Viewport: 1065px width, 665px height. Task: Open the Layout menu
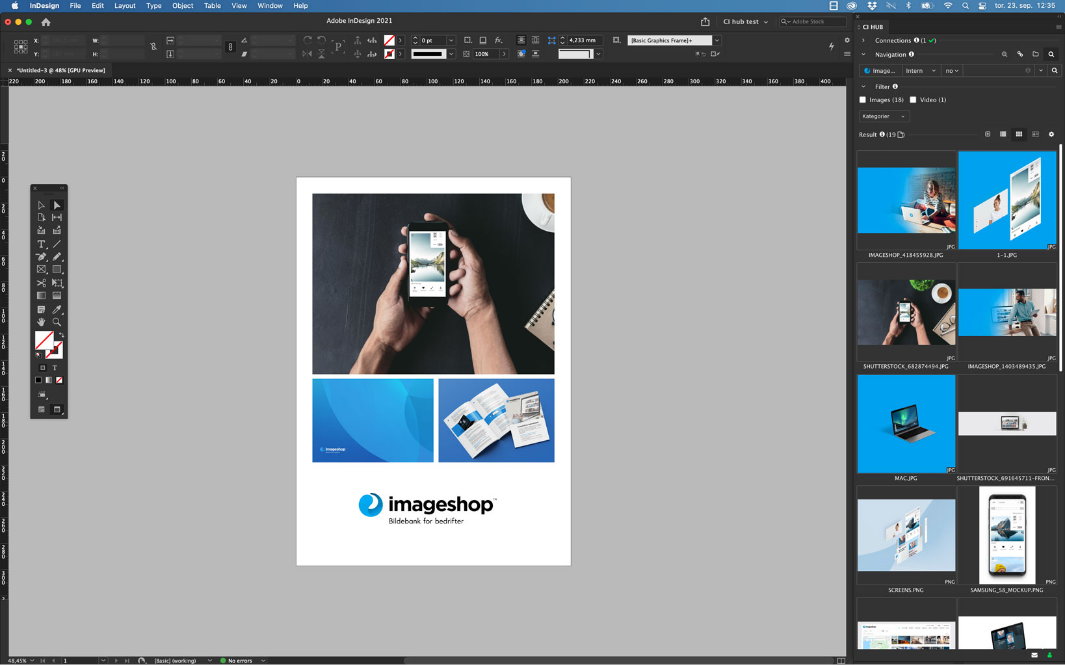(124, 6)
